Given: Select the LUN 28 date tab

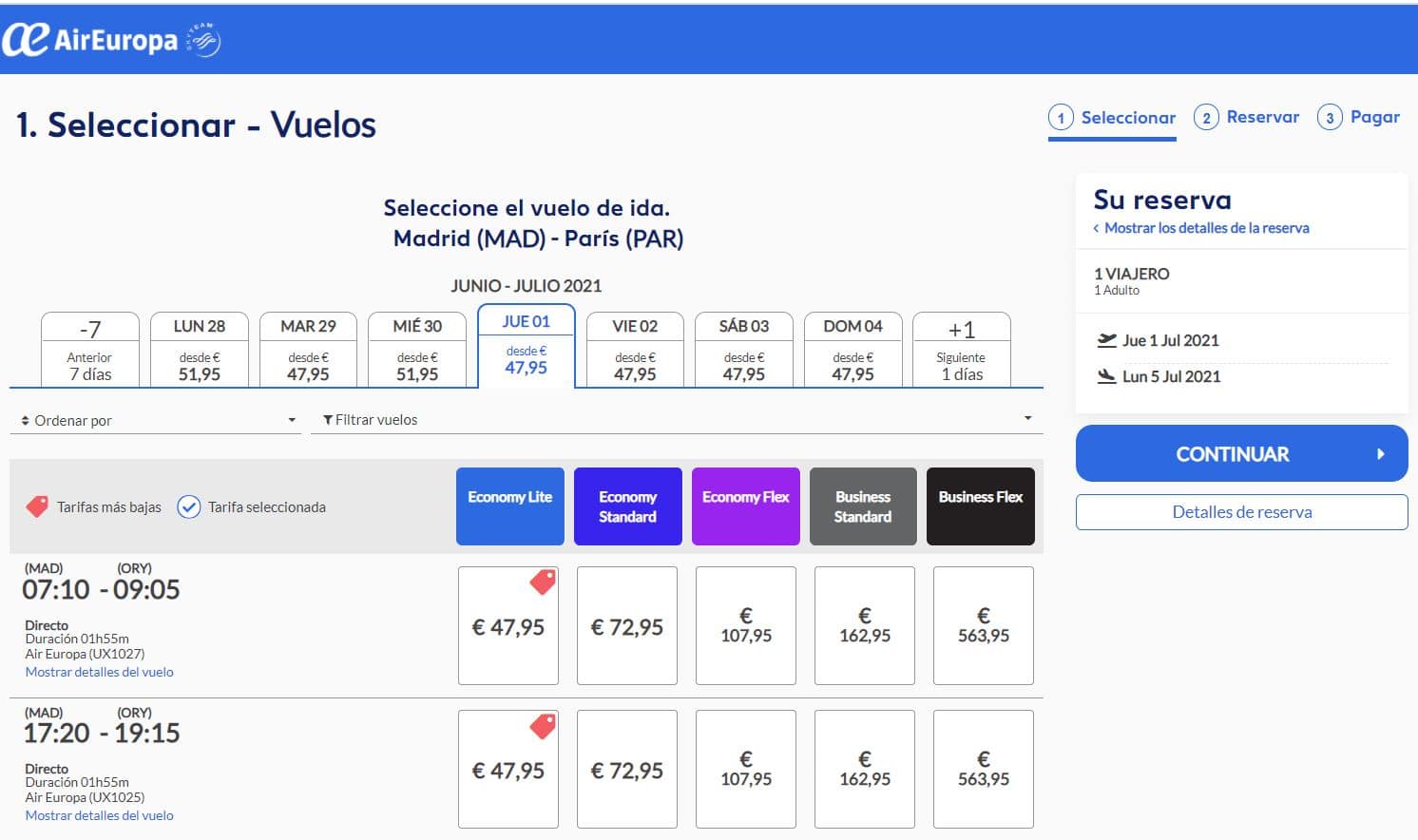Looking at the screenshot, I should pos(200,350).
